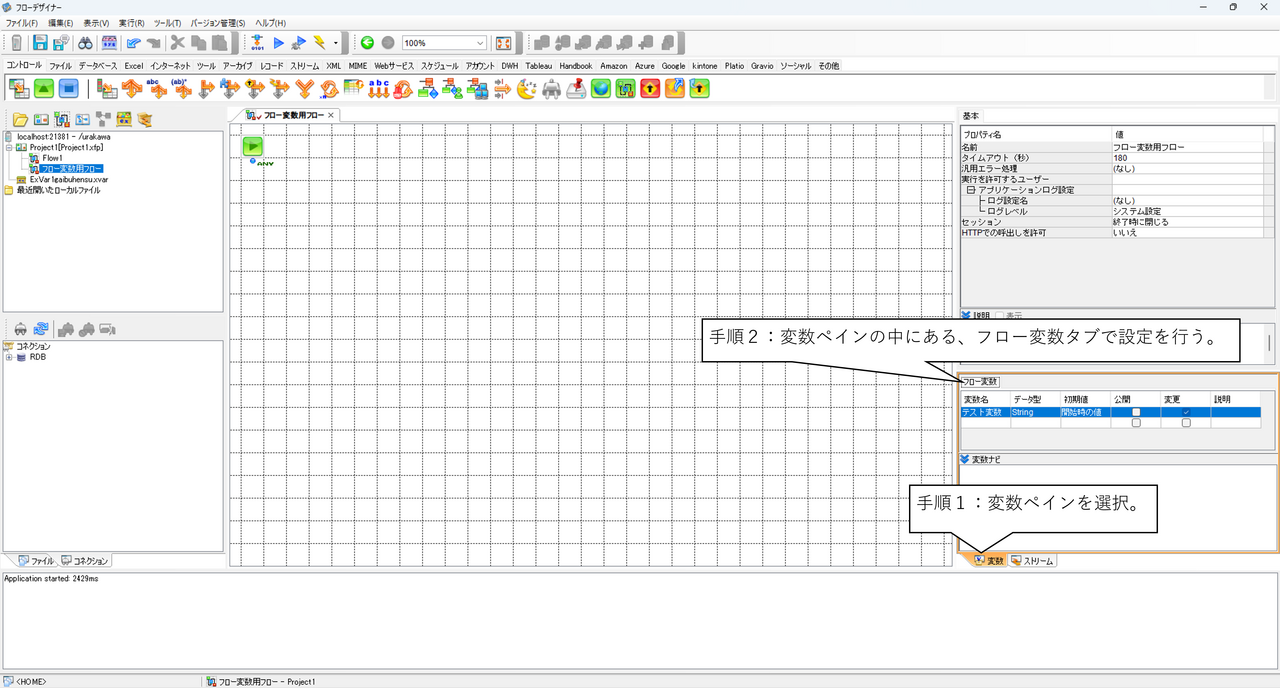Click the fit-to-screen icon beside the zoom box
This screenshot has height=688, width=1280.
click(x=504, y=43)
